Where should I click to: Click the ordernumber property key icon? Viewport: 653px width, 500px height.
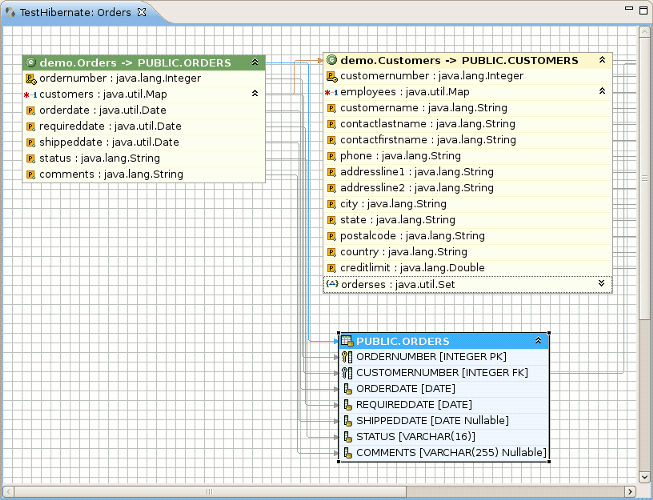tap(31, 78)
